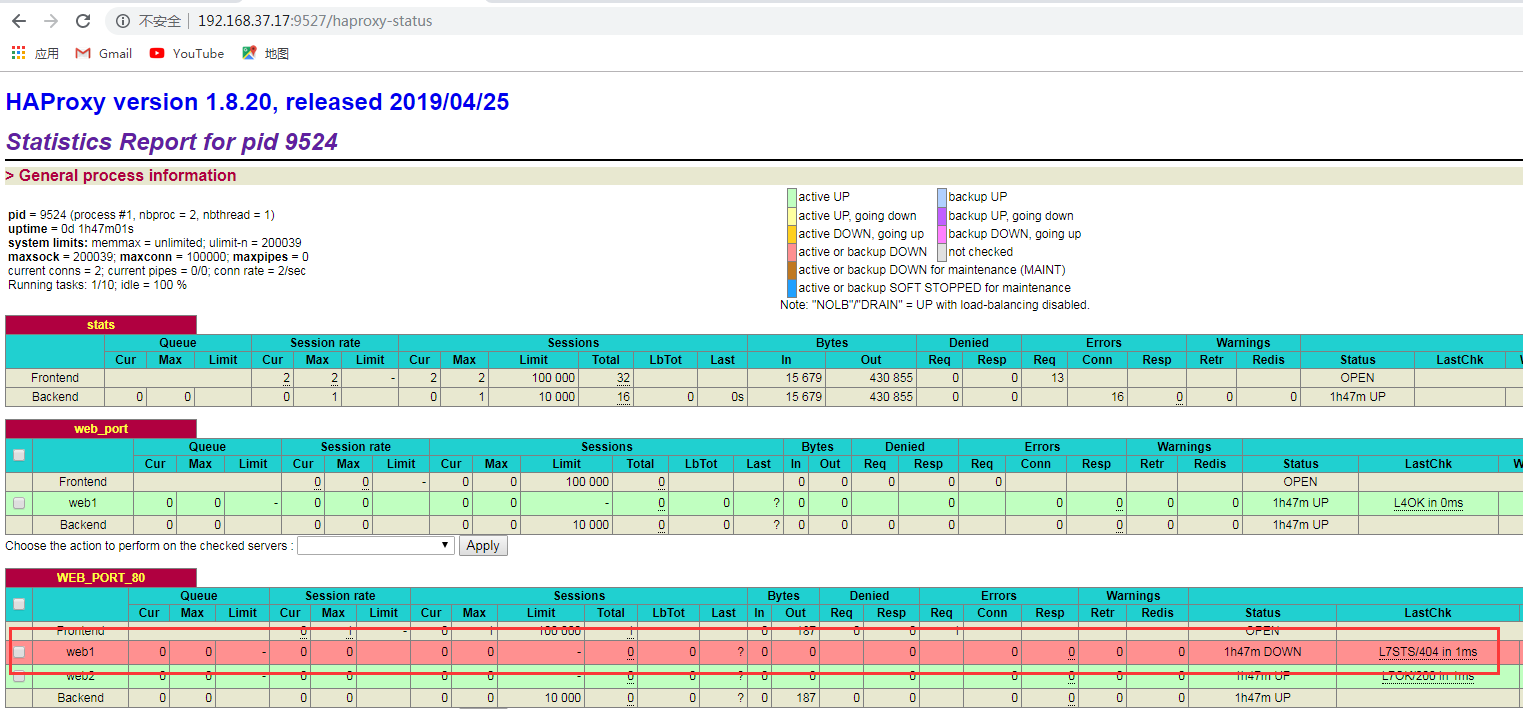Click the backup UP, going down legend swatch
The width and height of the screenshot is (1523, 709).
[942, 215]
